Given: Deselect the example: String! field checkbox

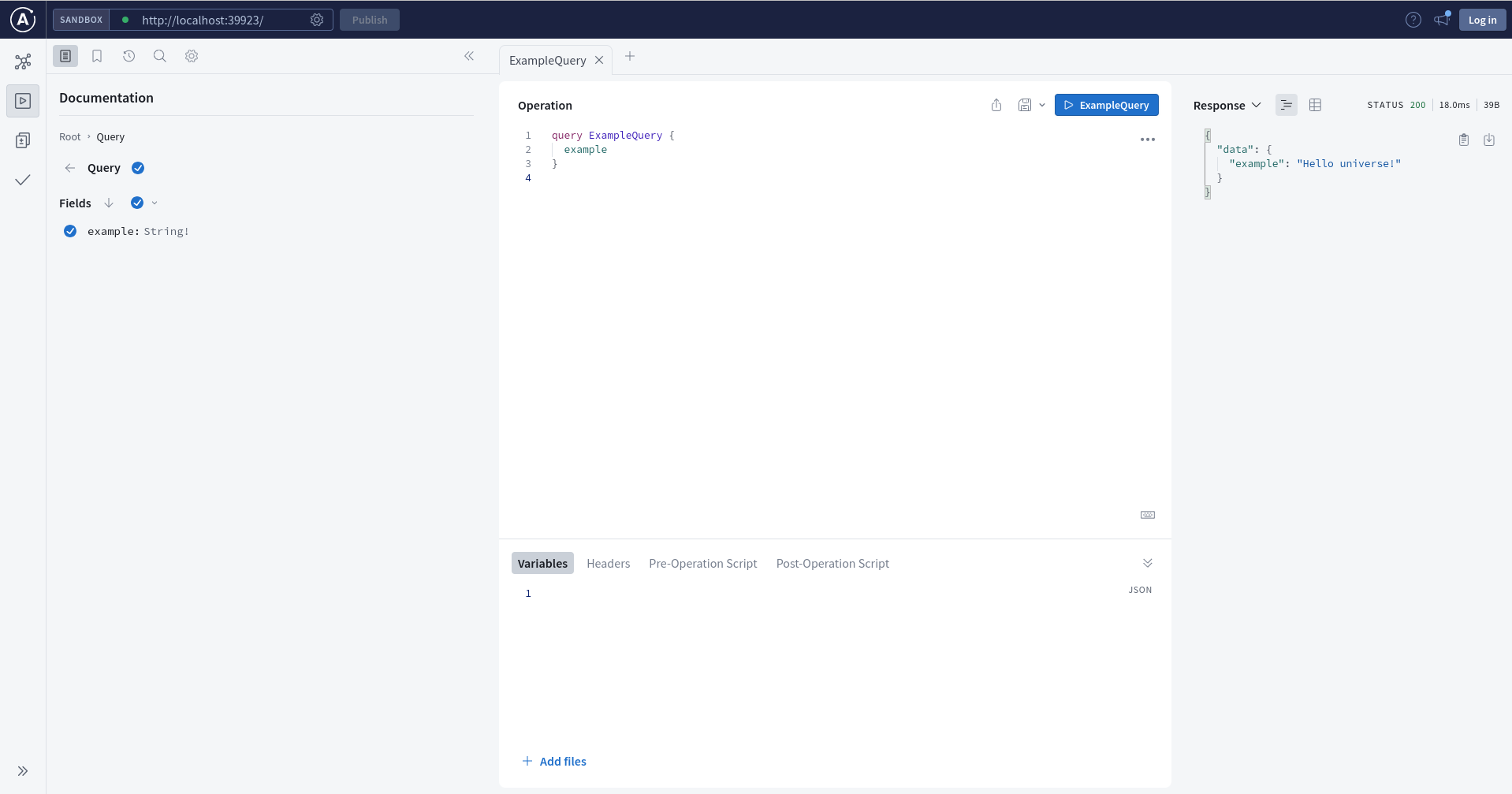Looking at the screenshot, I should (70, 231).
